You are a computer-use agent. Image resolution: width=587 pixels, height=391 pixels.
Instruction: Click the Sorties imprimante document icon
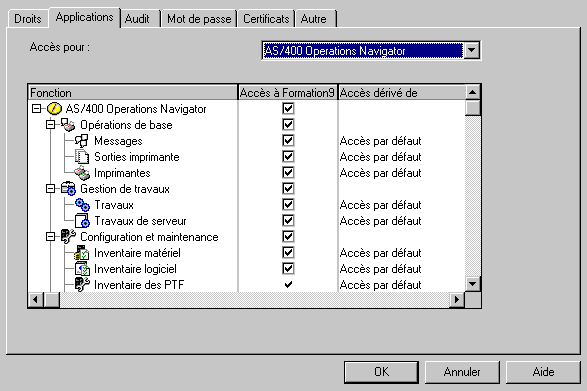pyautogui.click(x=82, y=157)
